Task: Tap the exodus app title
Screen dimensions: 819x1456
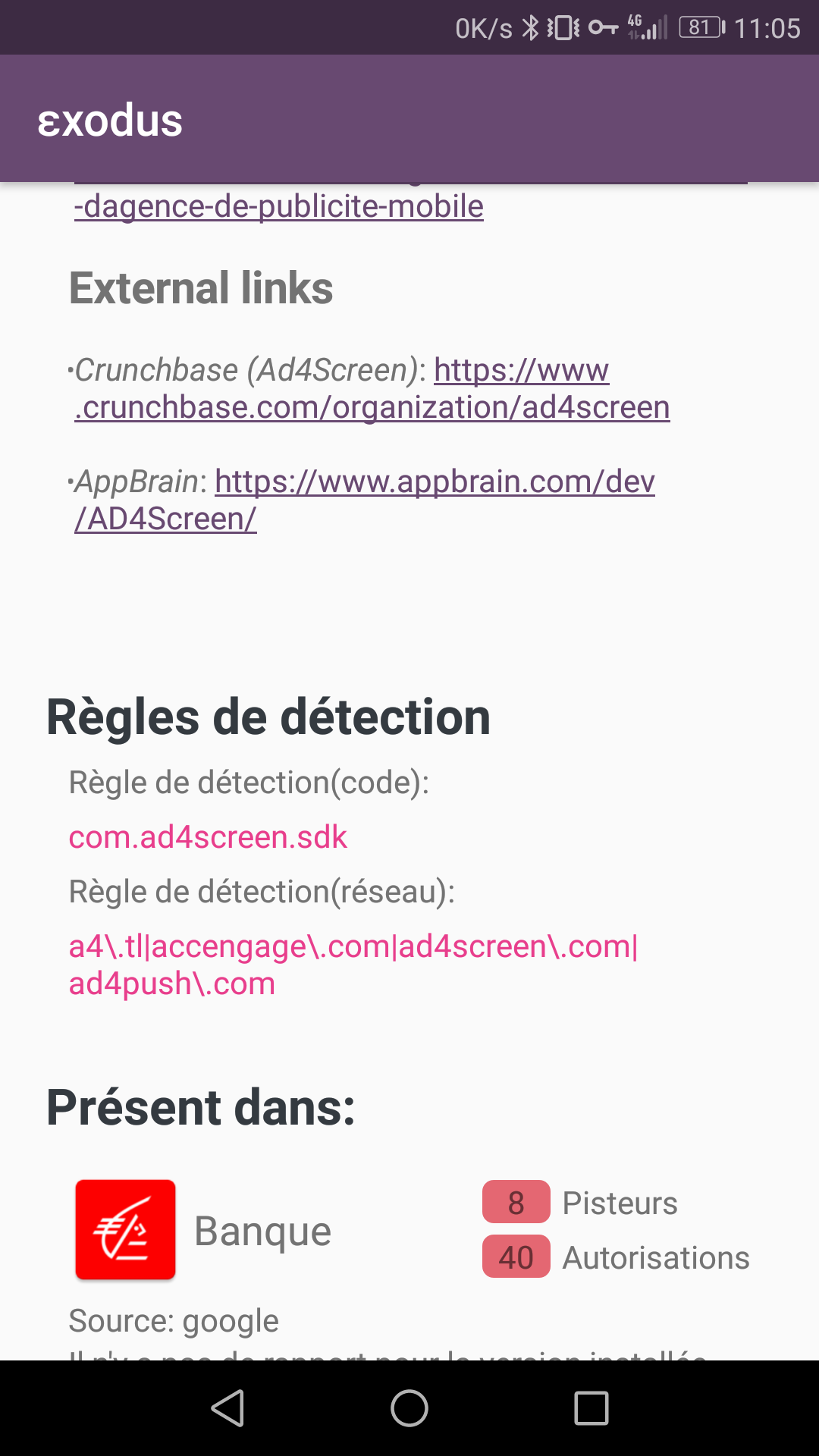Action: click(110, 120)
